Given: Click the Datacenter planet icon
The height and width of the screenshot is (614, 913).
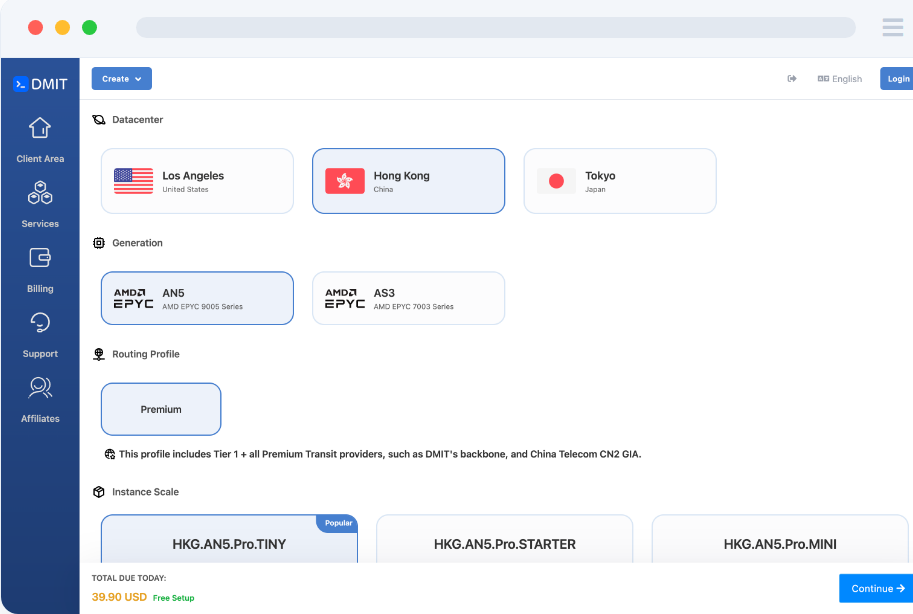Looking at the screenshot, I should coord(99,119).
